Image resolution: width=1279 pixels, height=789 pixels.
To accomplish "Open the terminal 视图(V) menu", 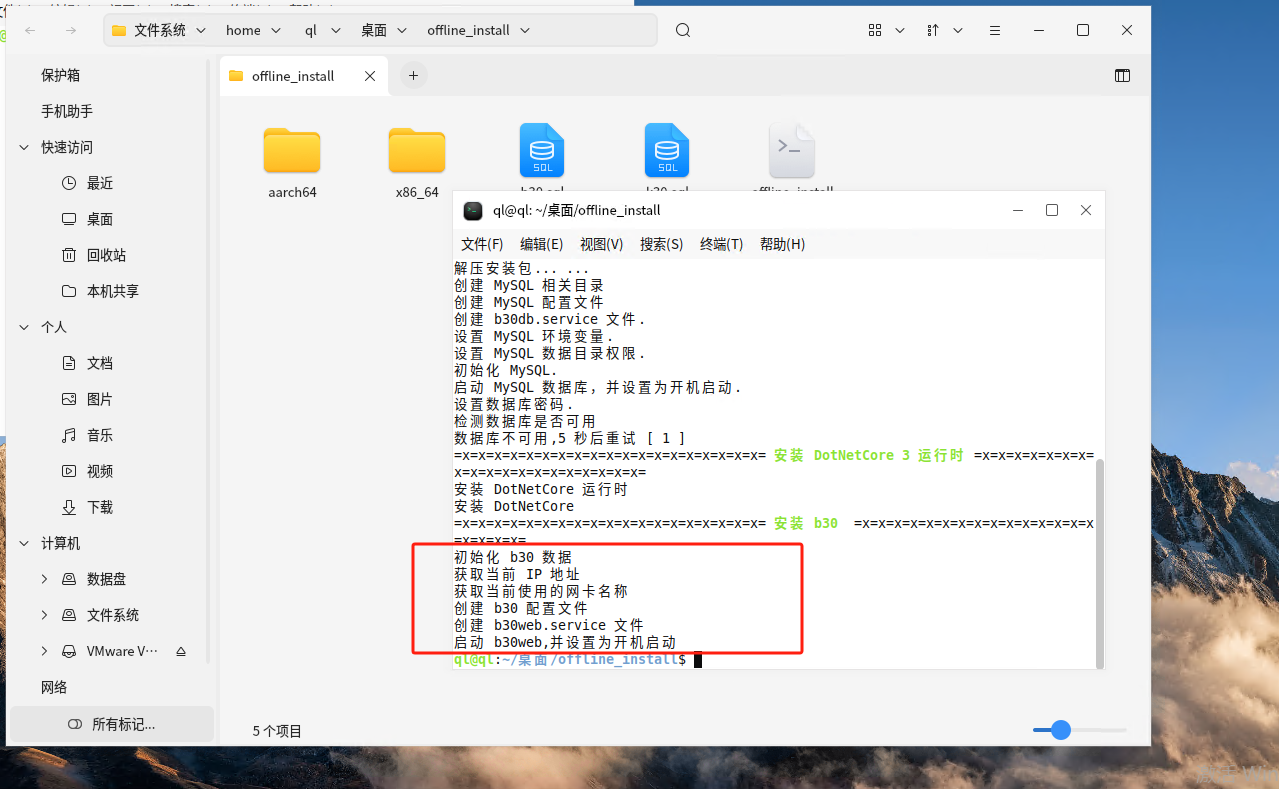I will coord(602,244).
